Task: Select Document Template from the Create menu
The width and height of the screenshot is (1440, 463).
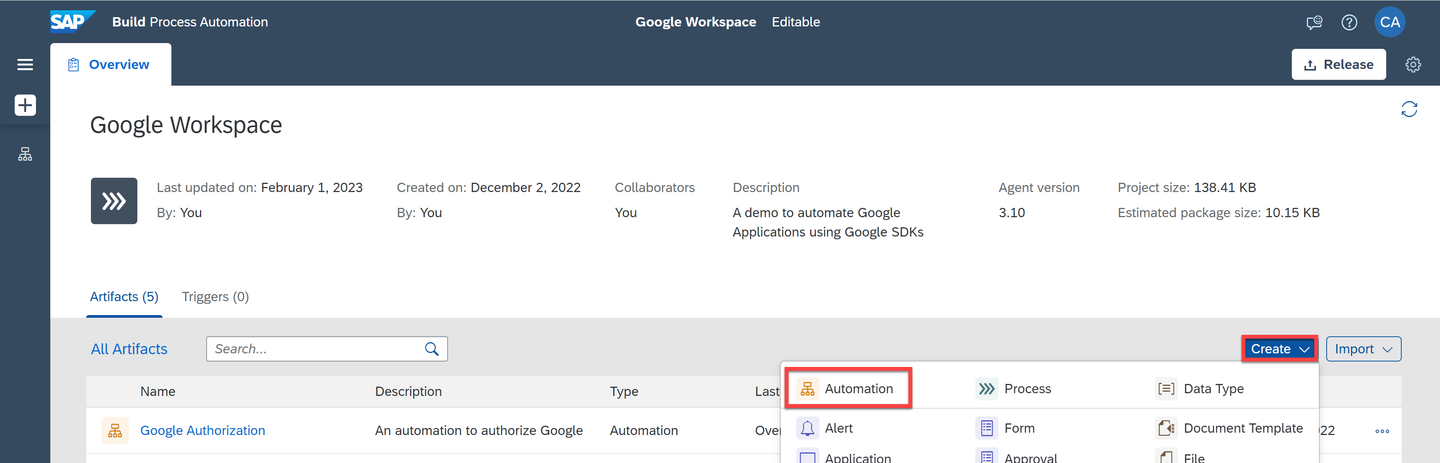Action: [x=1230, y=428]
